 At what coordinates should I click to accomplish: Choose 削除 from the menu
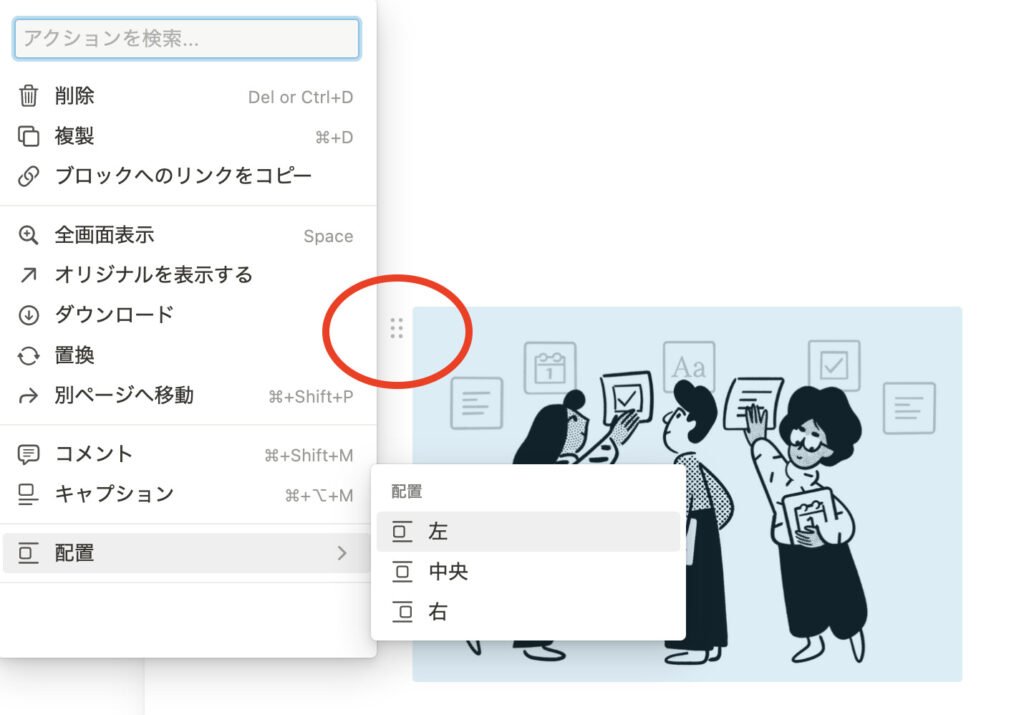tap(187, 96)
